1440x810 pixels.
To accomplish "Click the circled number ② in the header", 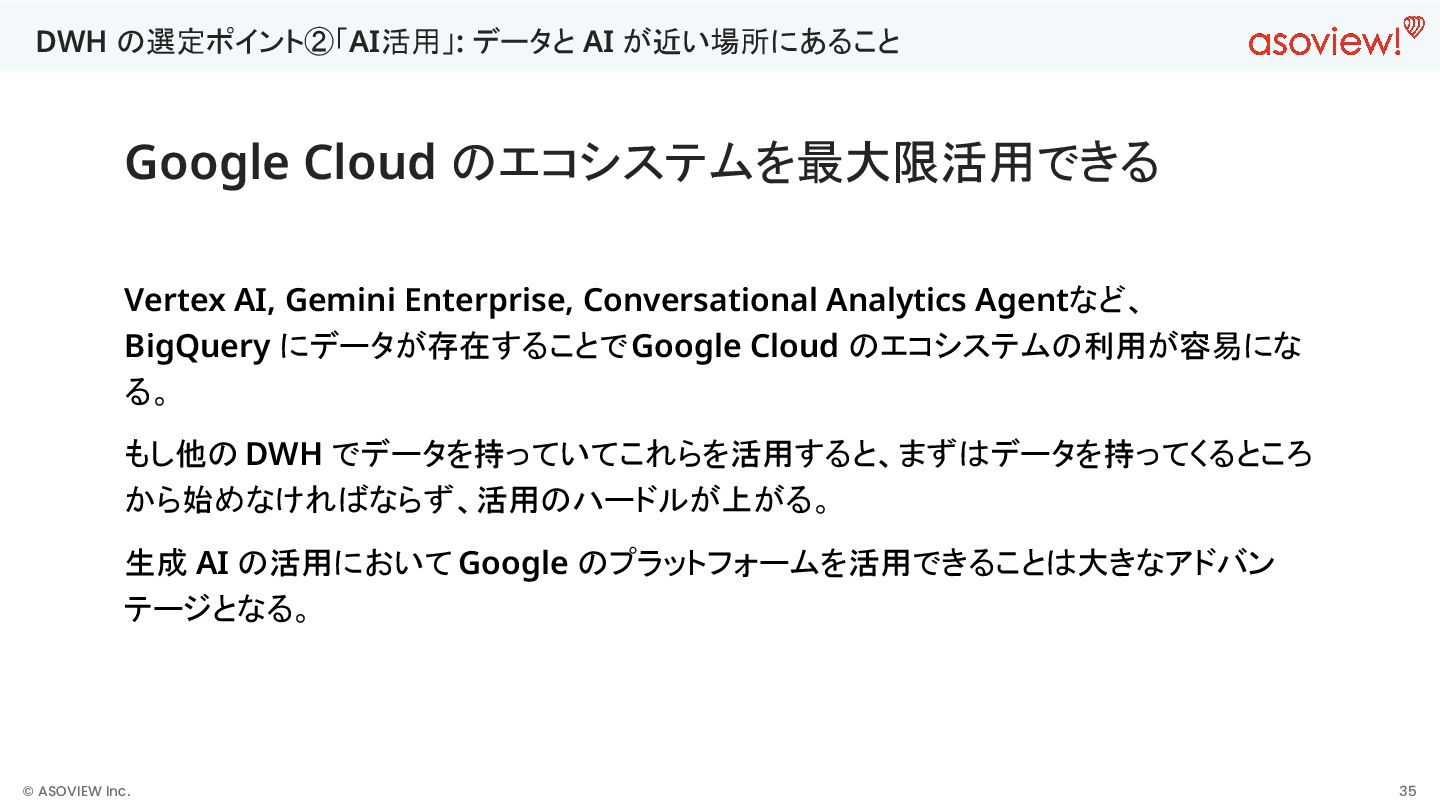I will point(319,42).
